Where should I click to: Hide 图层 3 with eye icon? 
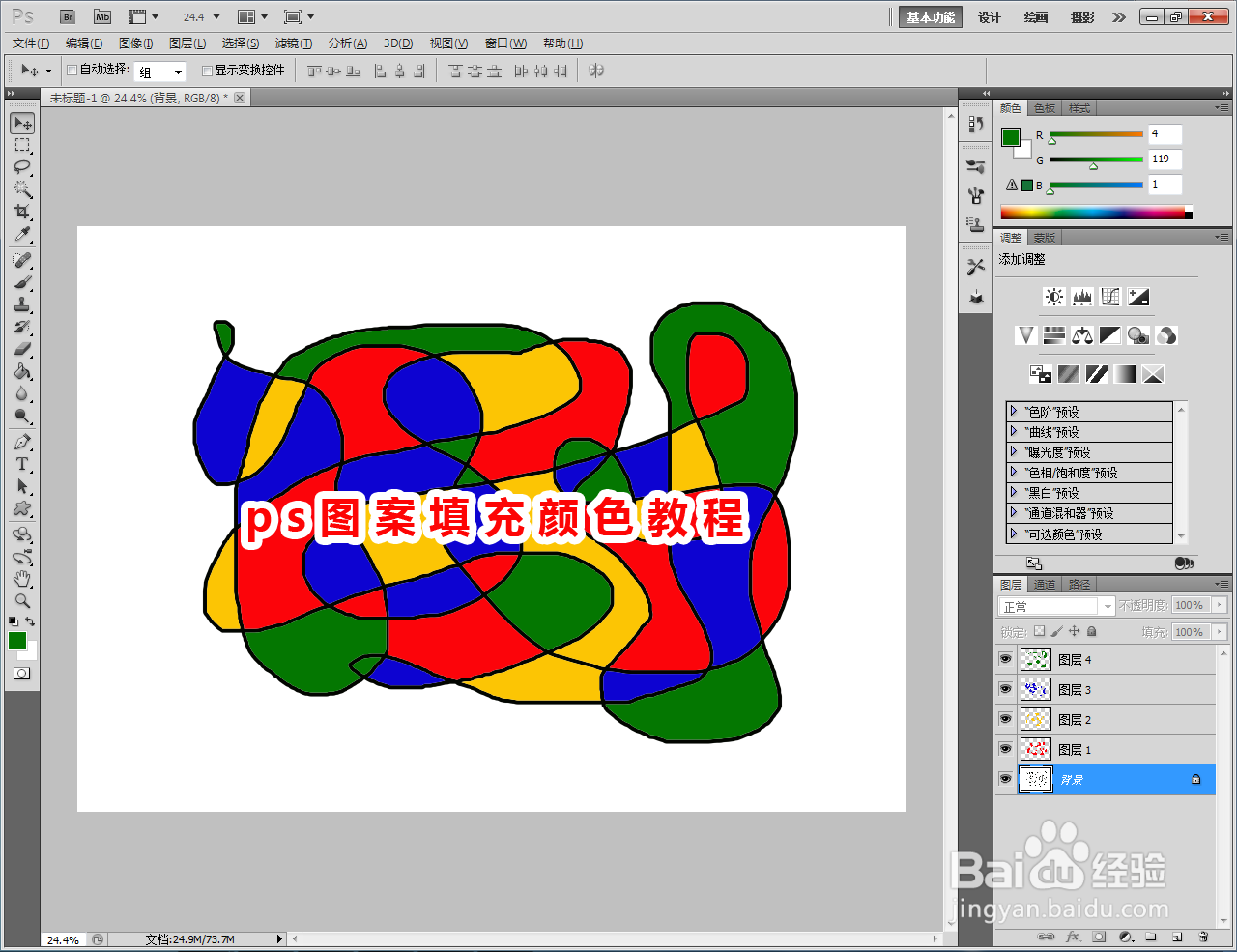tap(1005, 689)
